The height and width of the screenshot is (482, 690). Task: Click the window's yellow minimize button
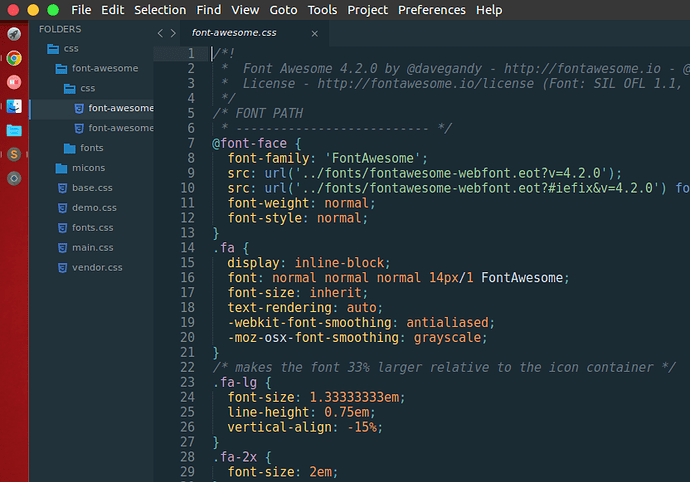[x=33, y=10]
